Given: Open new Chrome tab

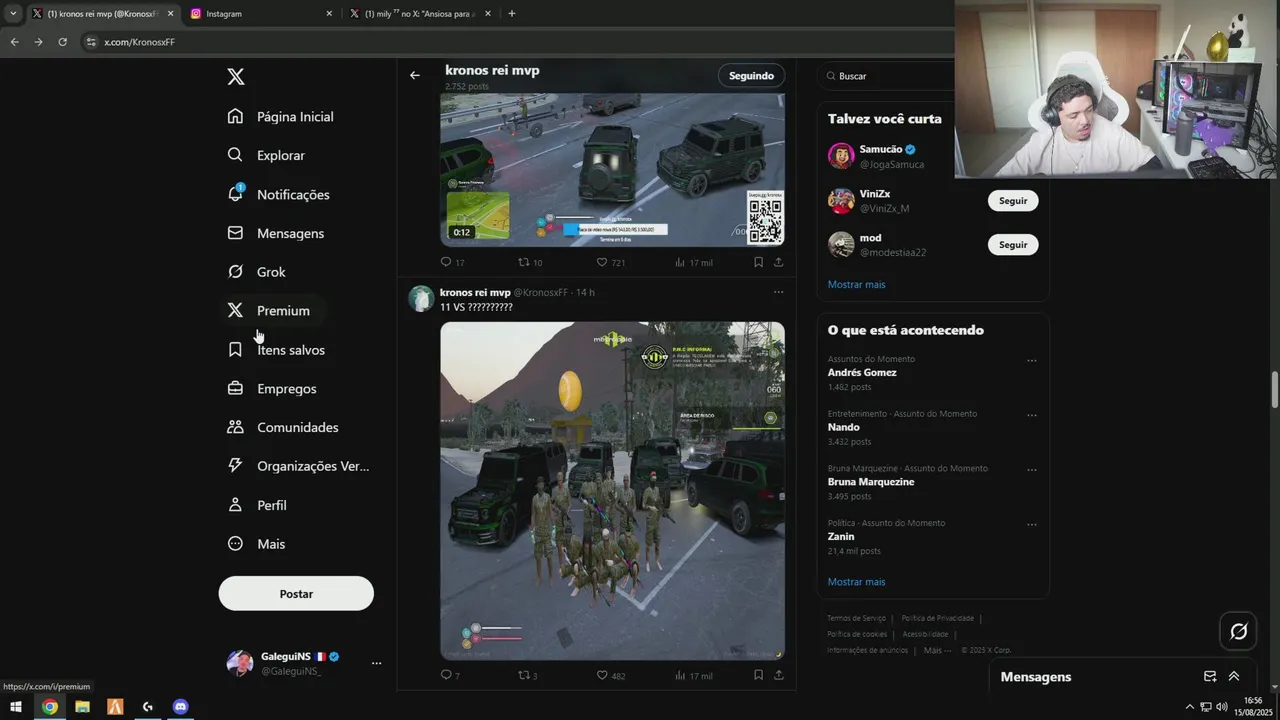Looking at the screenshot, I should pos(512,14).
